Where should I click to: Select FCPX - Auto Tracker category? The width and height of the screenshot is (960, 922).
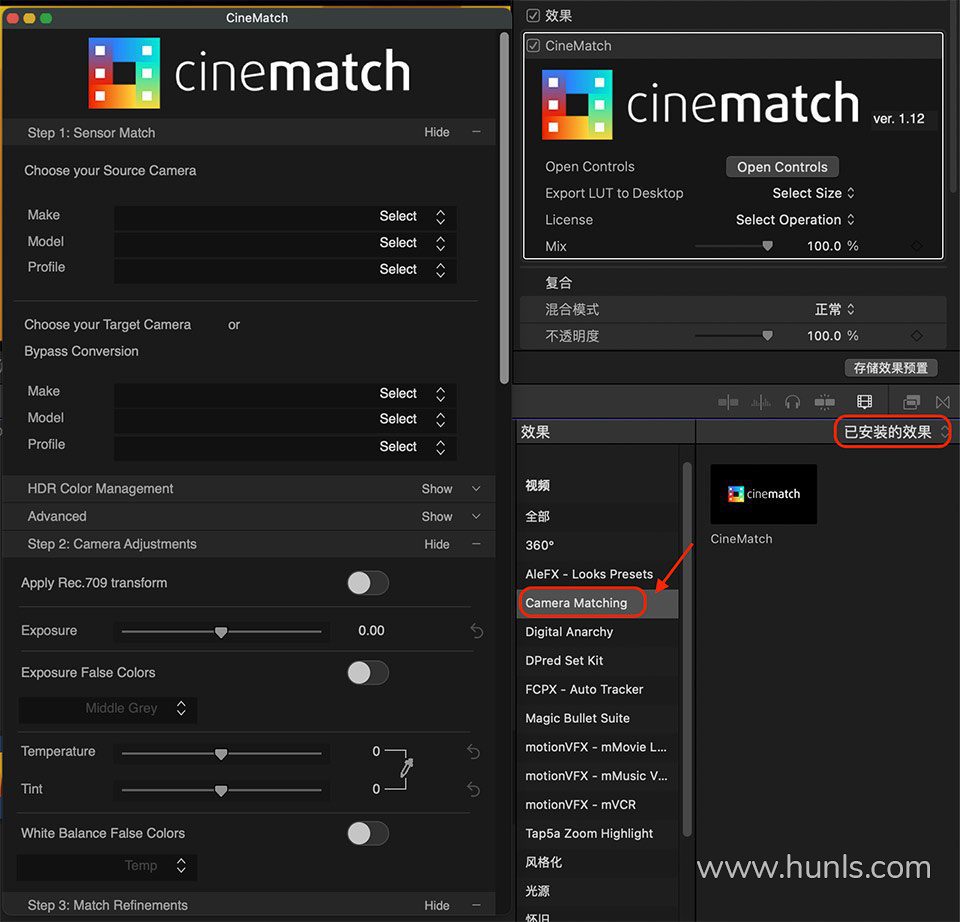[583, 689]
